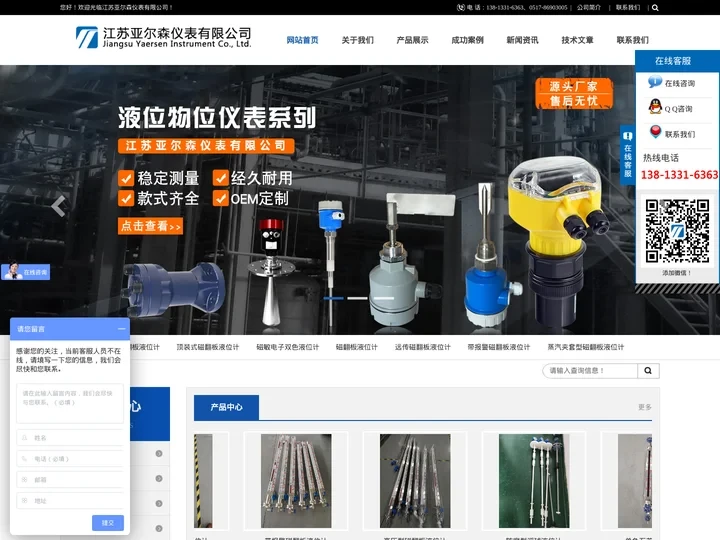This screenshot has height=540, width=720.
Task: Click the 源头厂家 售后无忧 orange badge
Action: (x=574, y=93)
